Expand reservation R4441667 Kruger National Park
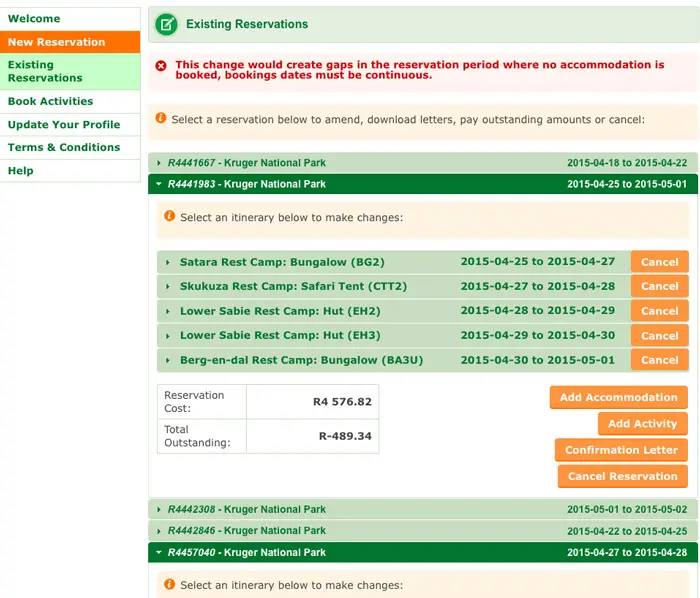The height and width of the screenshot is (598, 700). 423,163
